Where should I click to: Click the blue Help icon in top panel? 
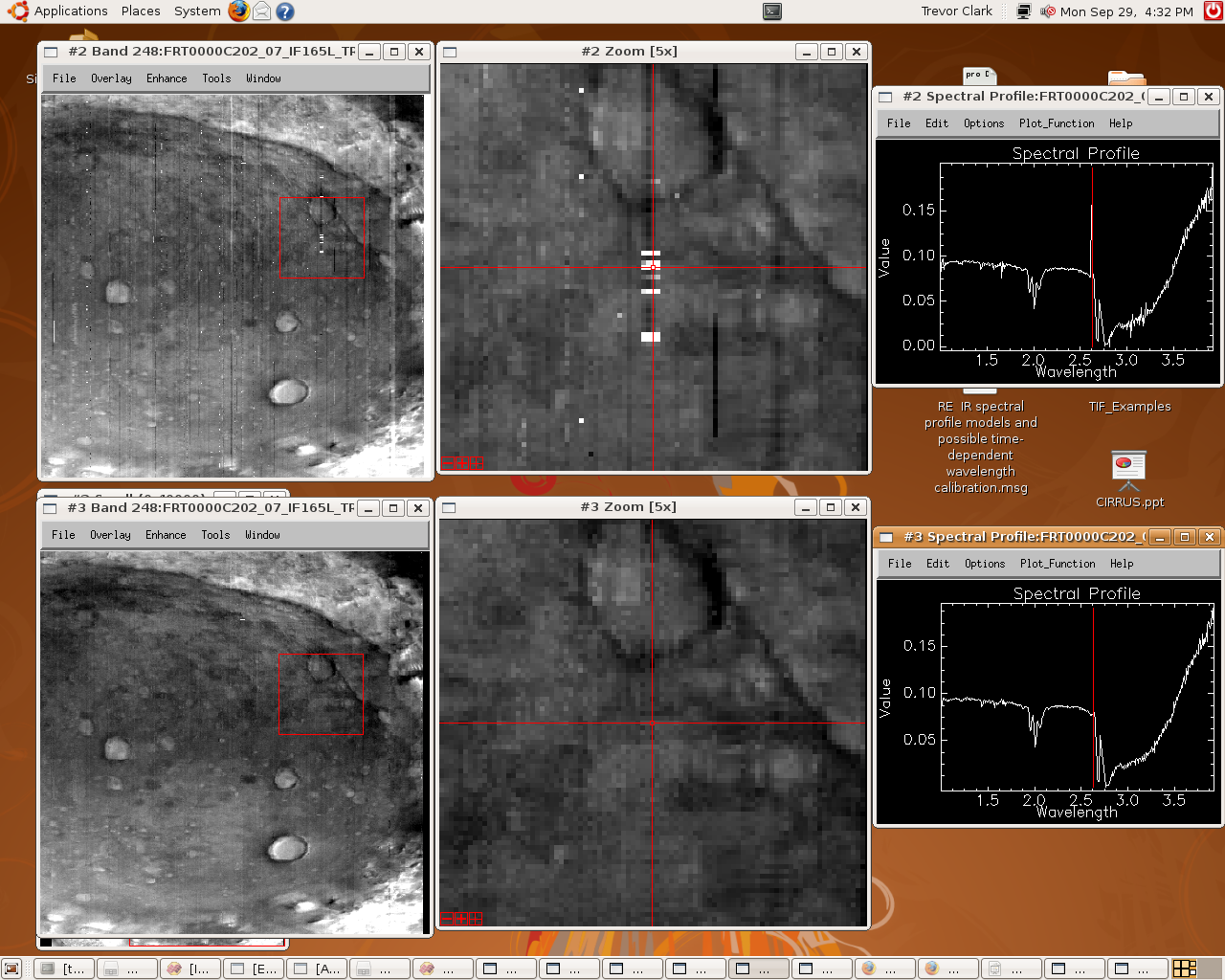[x=285, y=11]
